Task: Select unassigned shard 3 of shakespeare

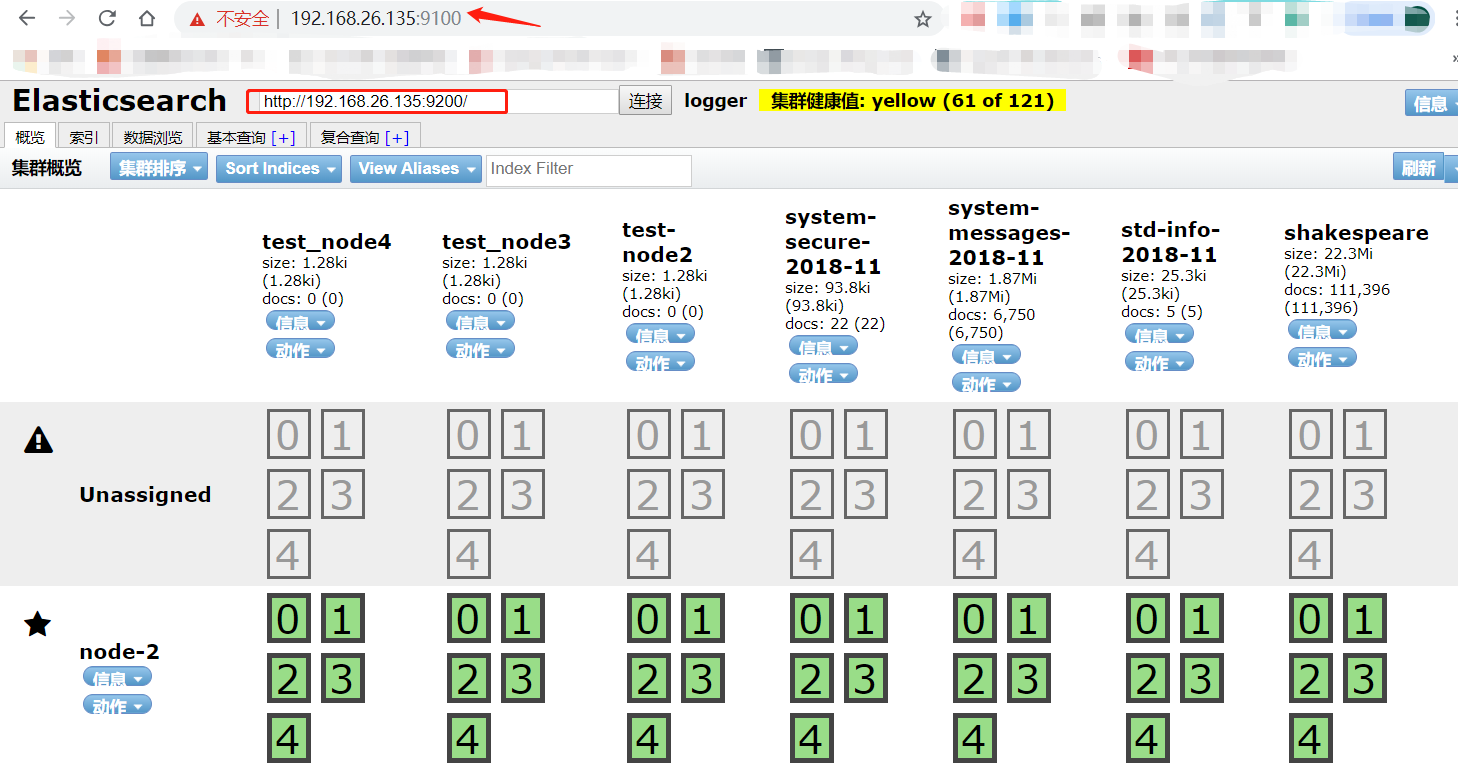Action: click(x=1364, y=494)
